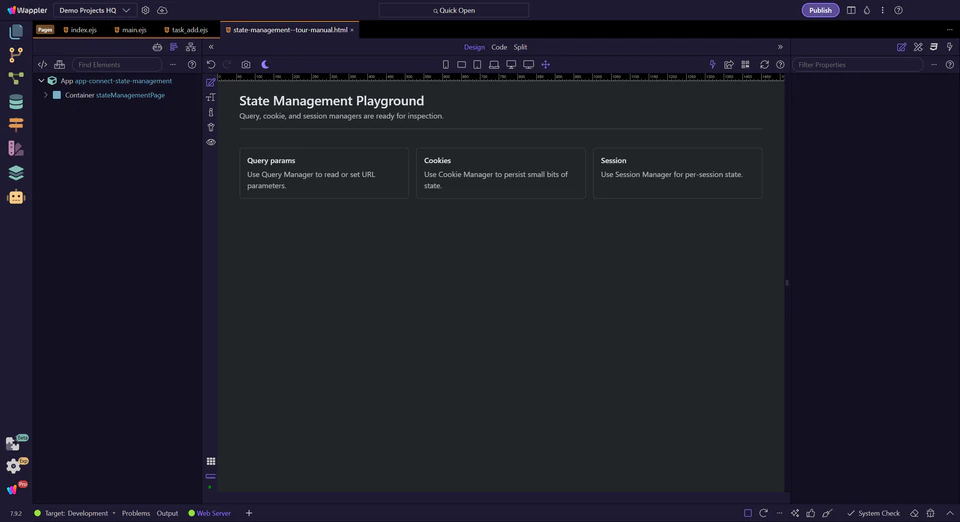Toggle the visibility eye icon in gutter
The width and height of the screenshot is (960, 522).
pos(211,142)
